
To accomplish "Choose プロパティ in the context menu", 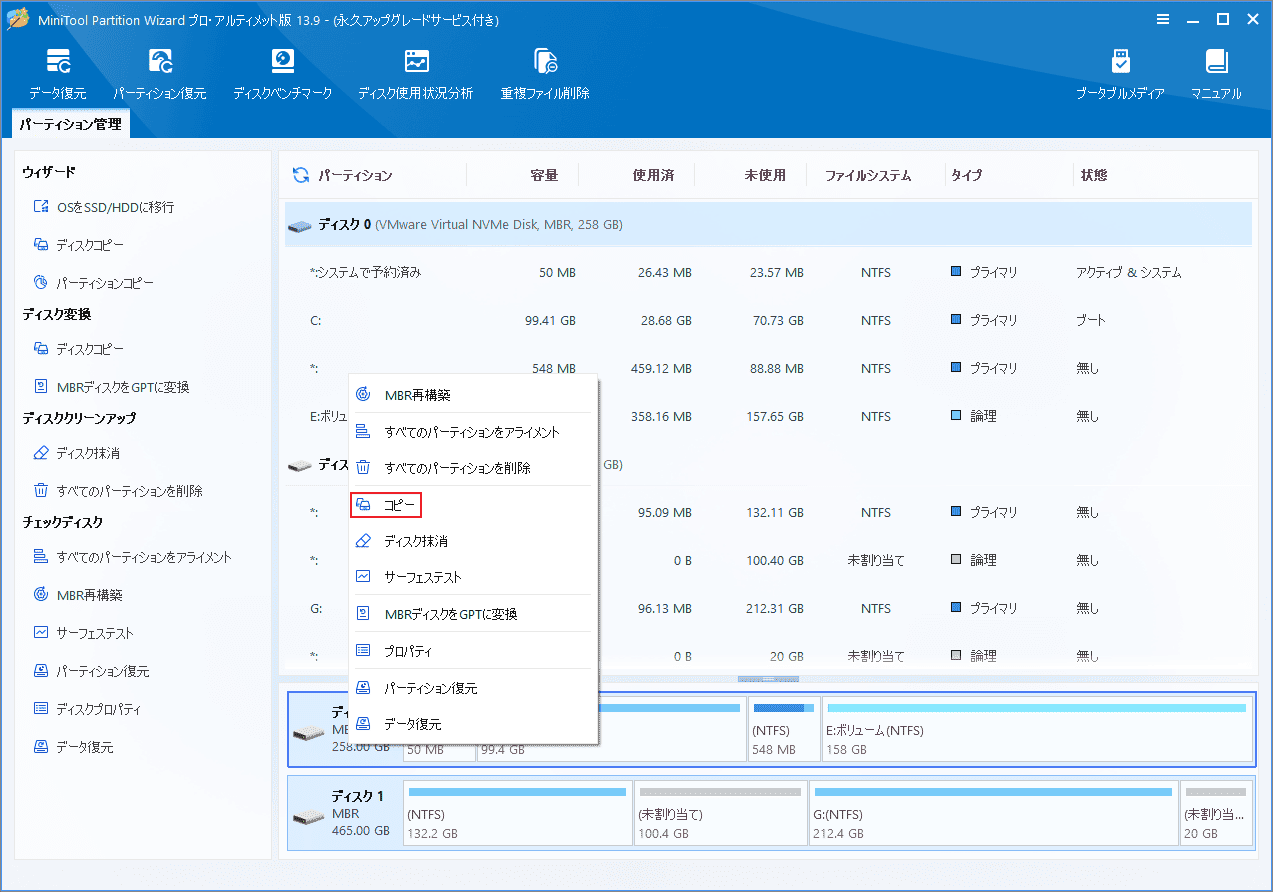I will (473, 651).
